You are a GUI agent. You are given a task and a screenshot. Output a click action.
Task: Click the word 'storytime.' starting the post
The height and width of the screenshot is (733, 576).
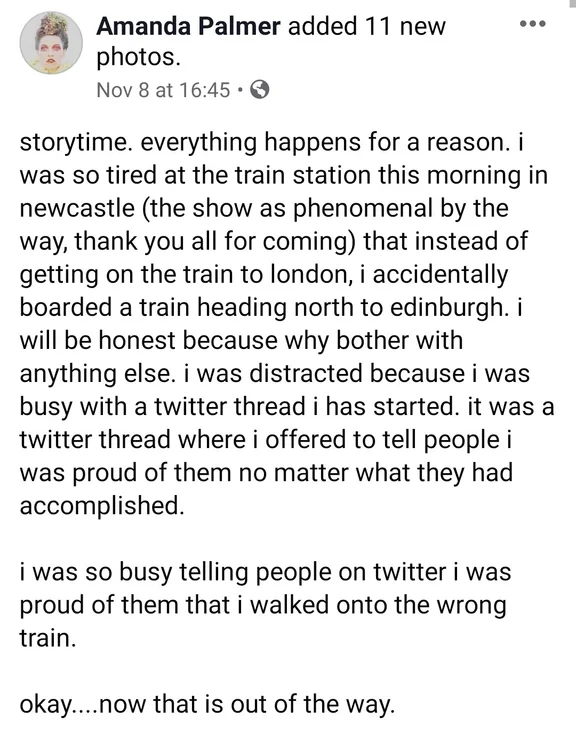[76, 143]
